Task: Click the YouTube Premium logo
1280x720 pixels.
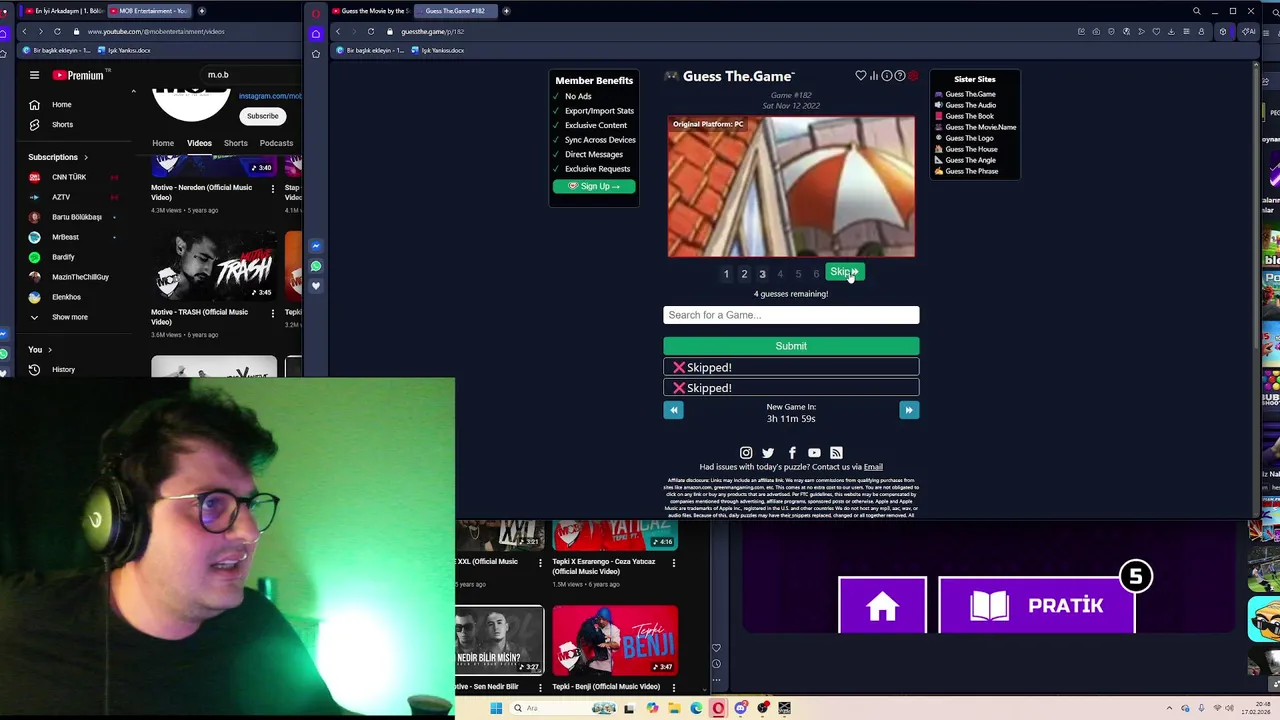Action: coord(78,75)
